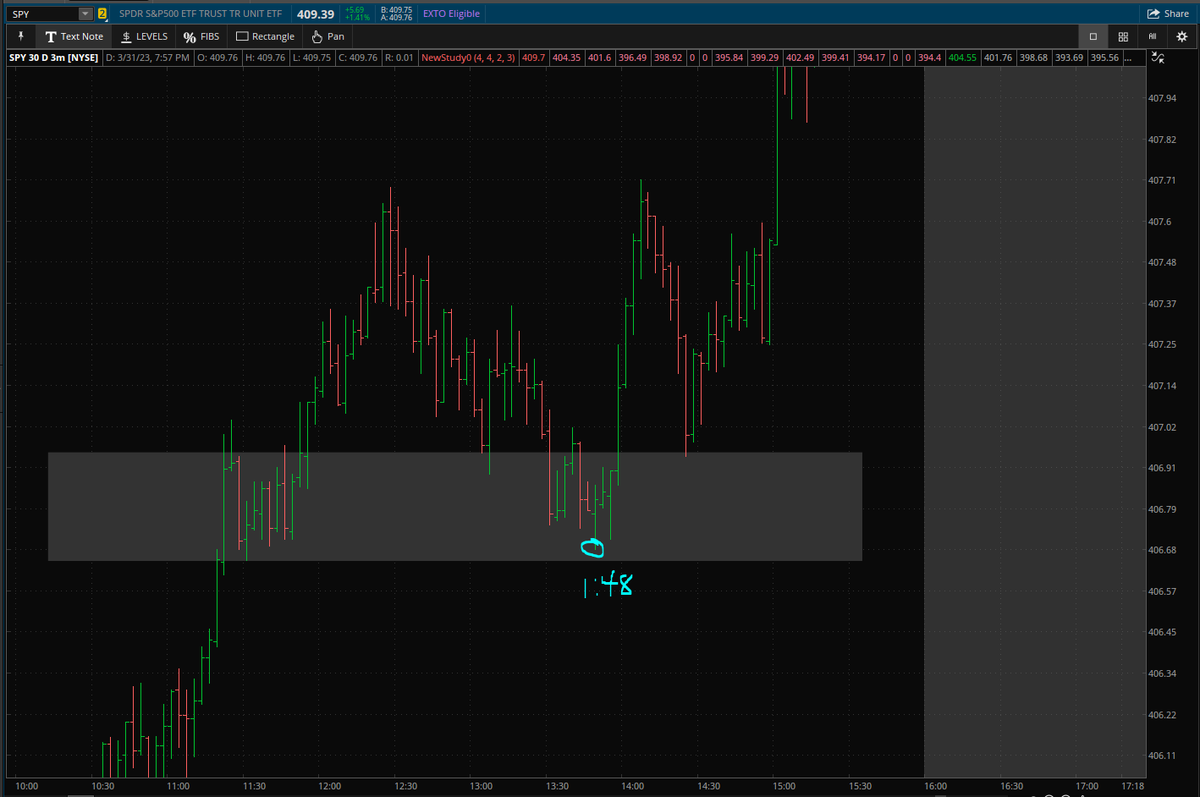
Task: Click the 407.02 price axis label
Action: pyautogui.click(x=1161, y=427)
